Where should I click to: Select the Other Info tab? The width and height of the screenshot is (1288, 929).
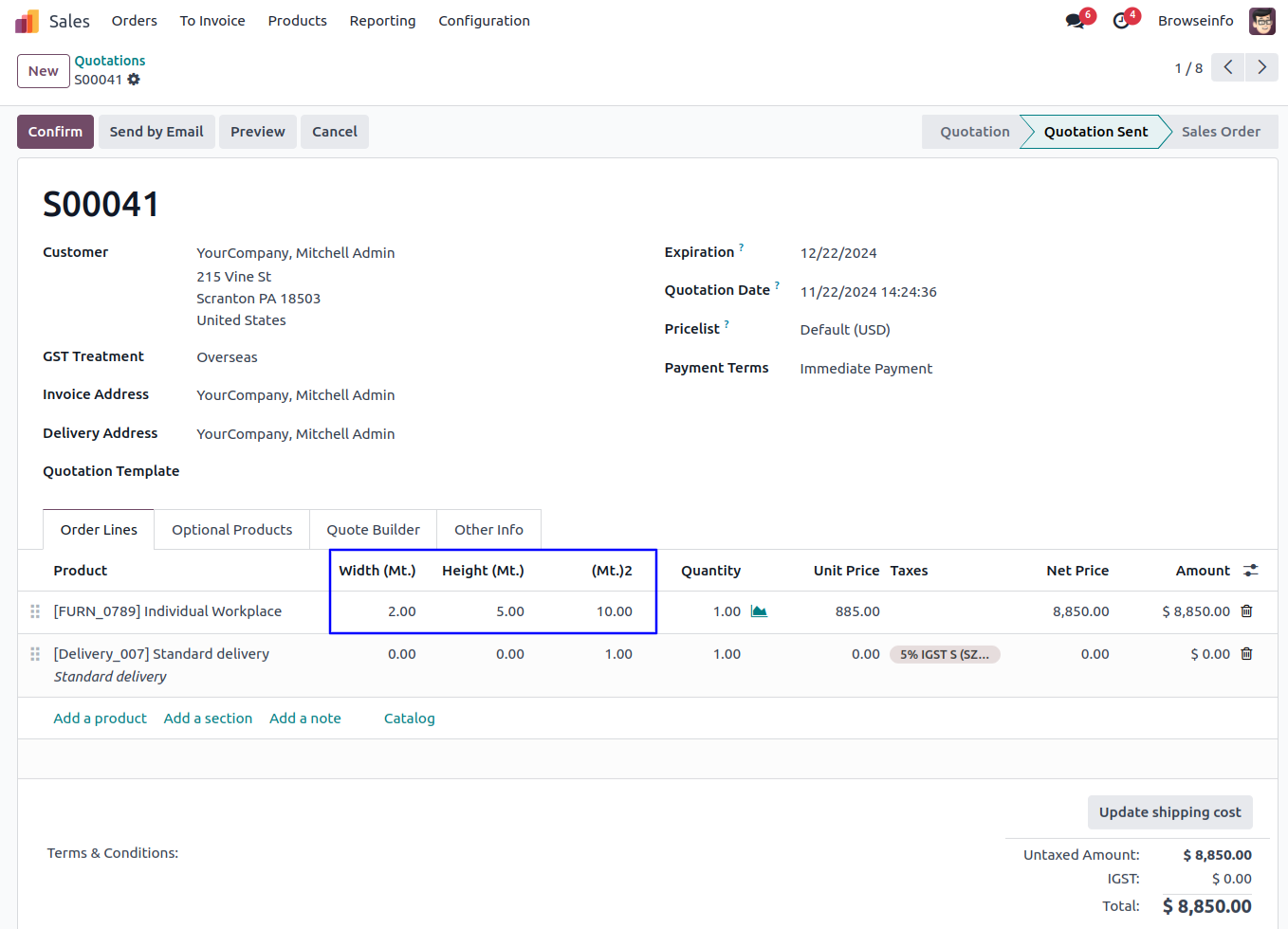488,530
